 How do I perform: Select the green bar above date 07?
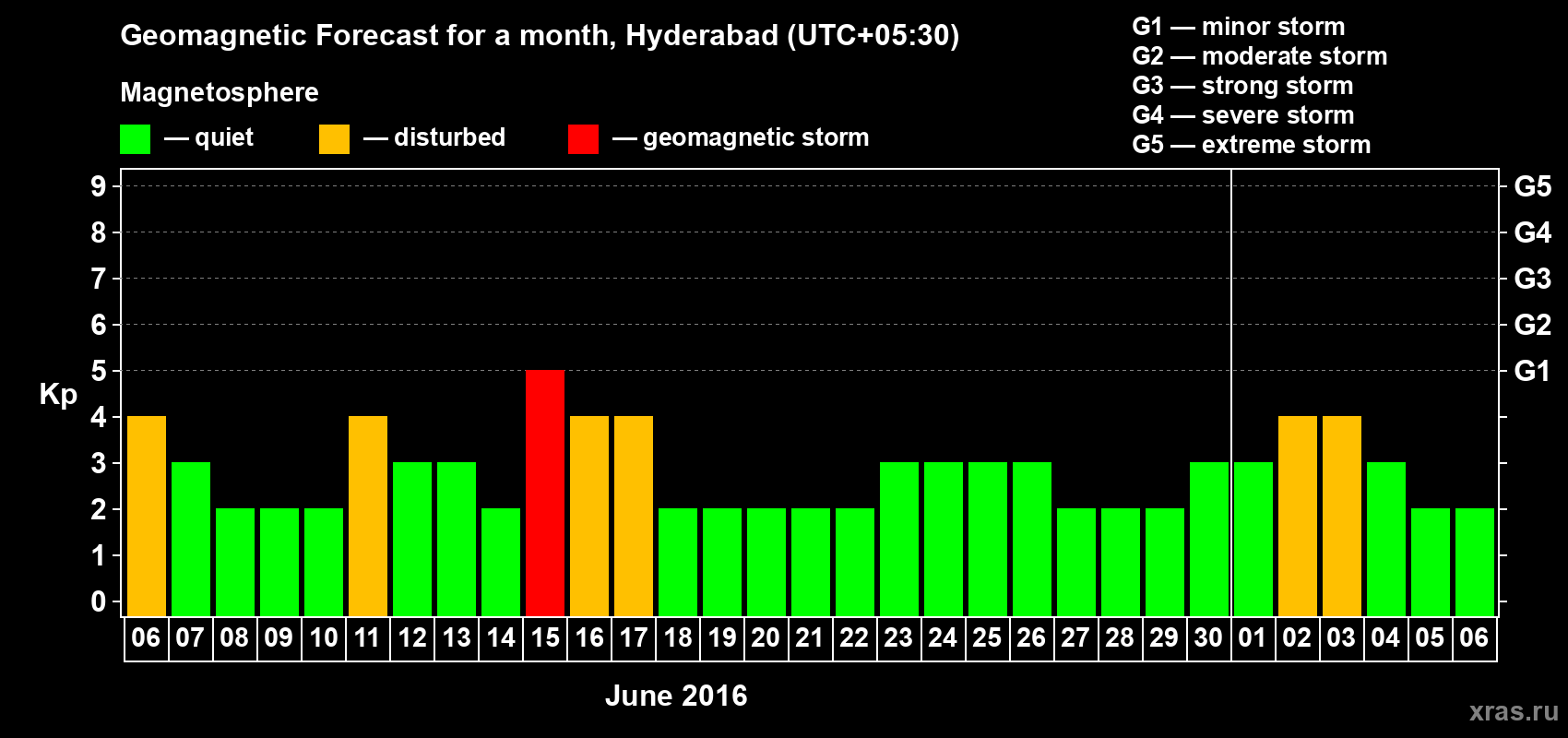(191, 539)
